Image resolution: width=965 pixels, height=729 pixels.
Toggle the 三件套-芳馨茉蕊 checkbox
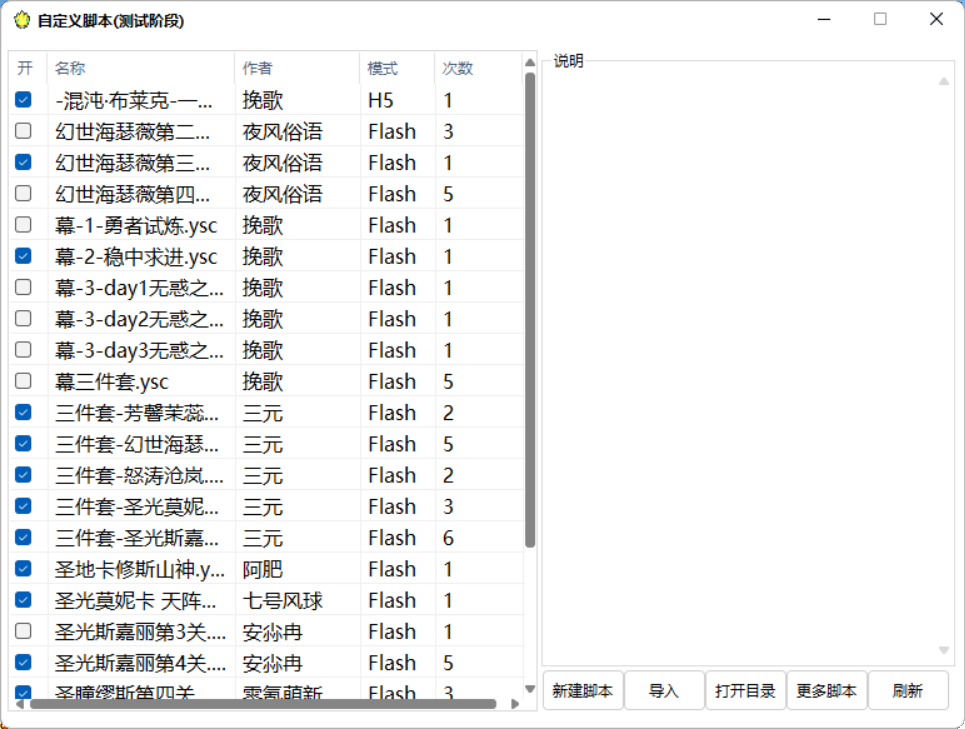tap(23, 412)
